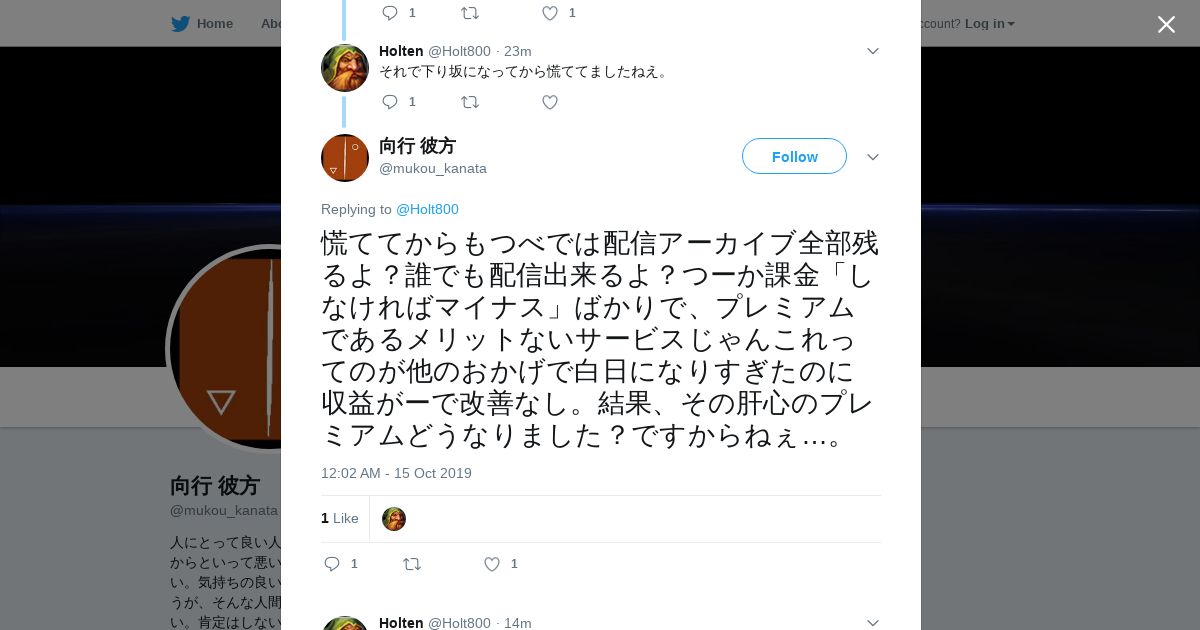Open options chevron beside Follow button
Screen dimensions: 1200x630
(872, 157)
